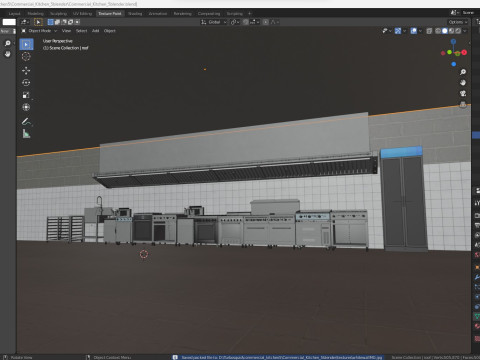The height and width of the screenshot is (360, 480).
Task: Click active tool select box icon in header
Action: [x=38, y=22]
